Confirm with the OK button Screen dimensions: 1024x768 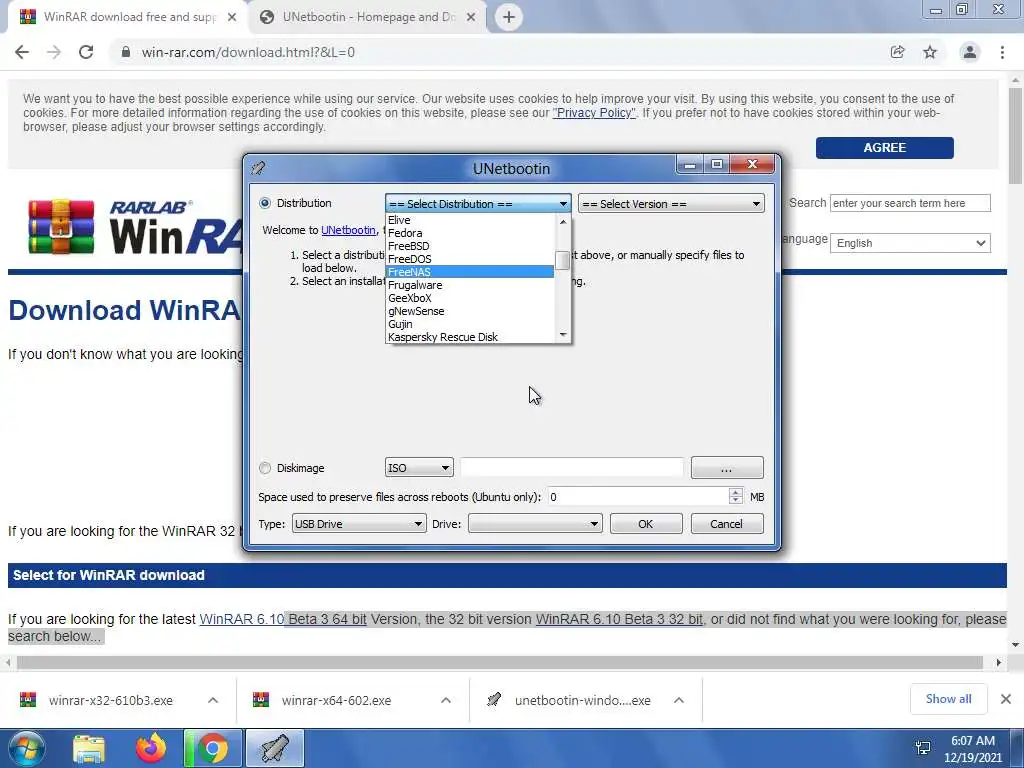(646, 524)
